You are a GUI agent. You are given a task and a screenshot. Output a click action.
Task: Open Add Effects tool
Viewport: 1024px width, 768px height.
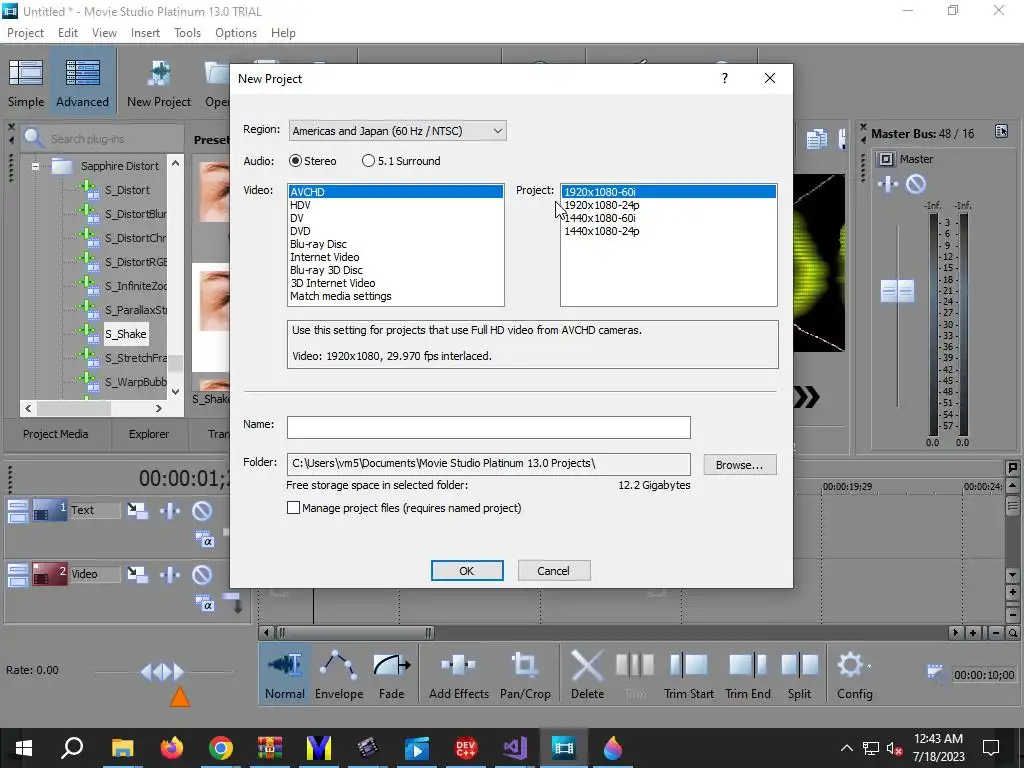coord(458,676)
